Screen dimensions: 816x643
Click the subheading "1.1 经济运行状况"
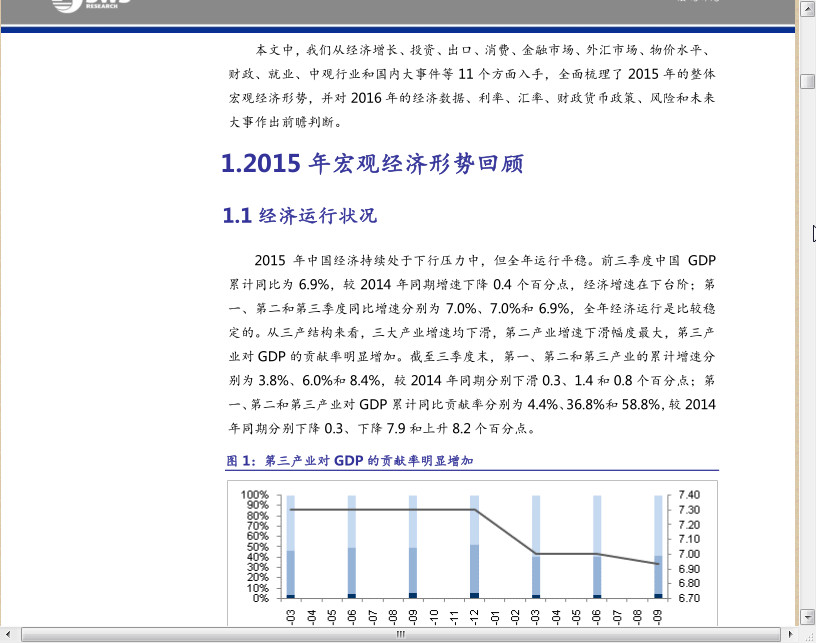tap(300, 215)
